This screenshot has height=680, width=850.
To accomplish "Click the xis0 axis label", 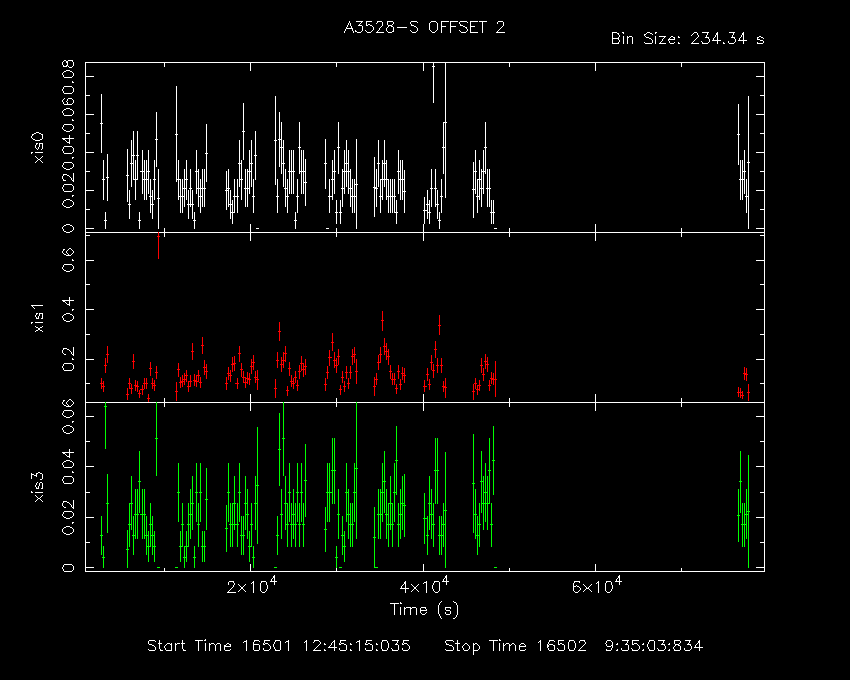I will [x=38, y=148].
